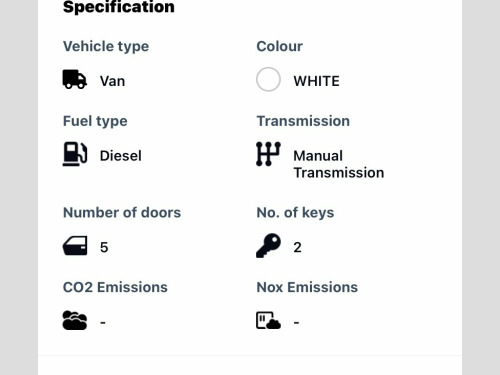The image size is (500, 375).
Task: Click the Colour label
Action: pyautogui.click(x=280, y=46)
